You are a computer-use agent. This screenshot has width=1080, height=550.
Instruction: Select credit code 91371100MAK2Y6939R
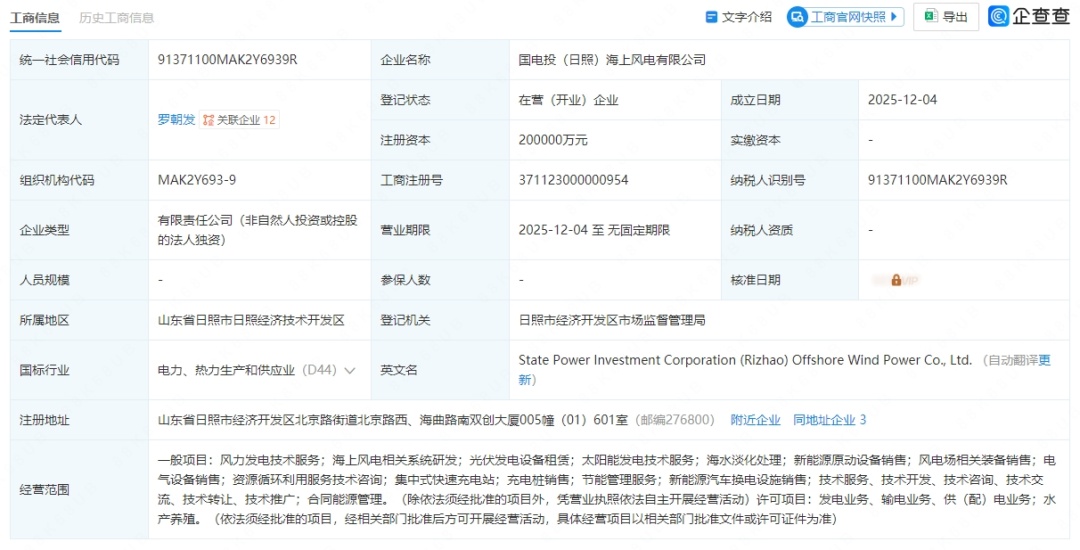227,60
